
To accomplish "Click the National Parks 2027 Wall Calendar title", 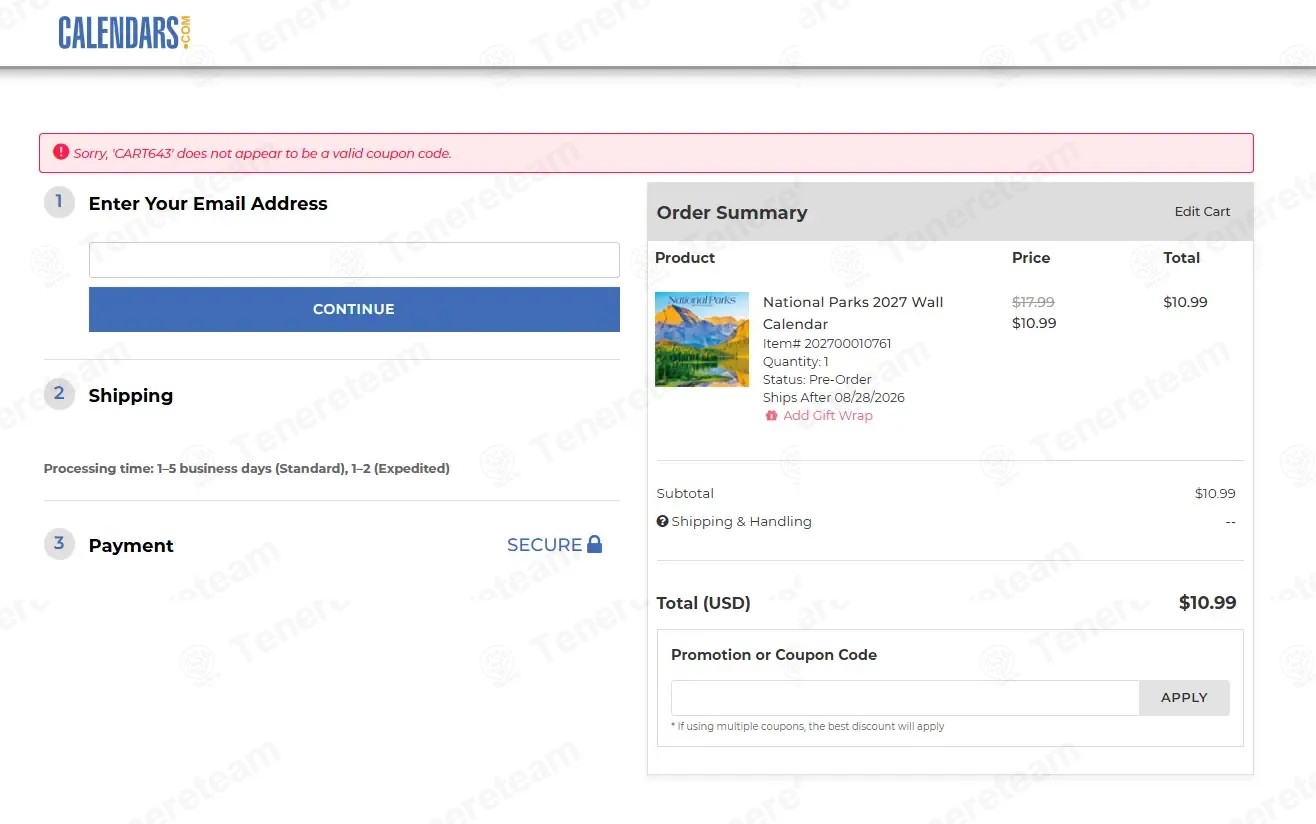I will coord(853,313).
